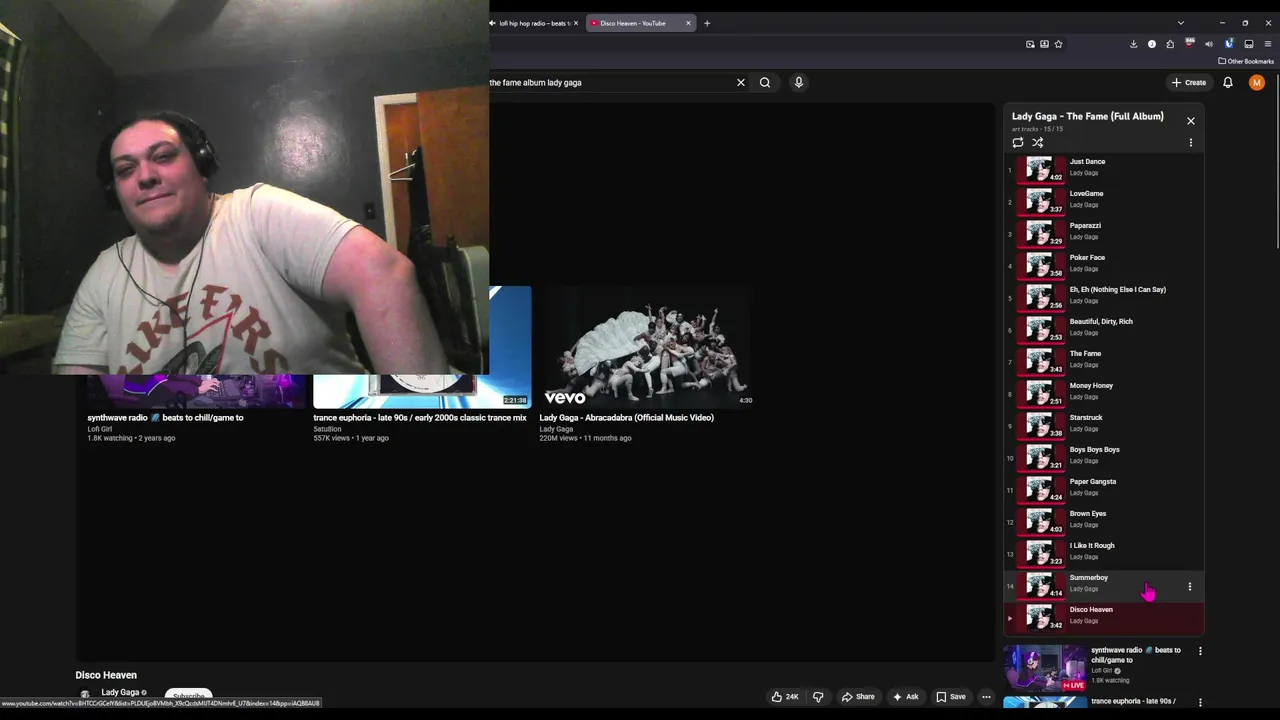Open sidebar synthwave radio LIVE thumbnail
1280x720 pixels.
1045,668
